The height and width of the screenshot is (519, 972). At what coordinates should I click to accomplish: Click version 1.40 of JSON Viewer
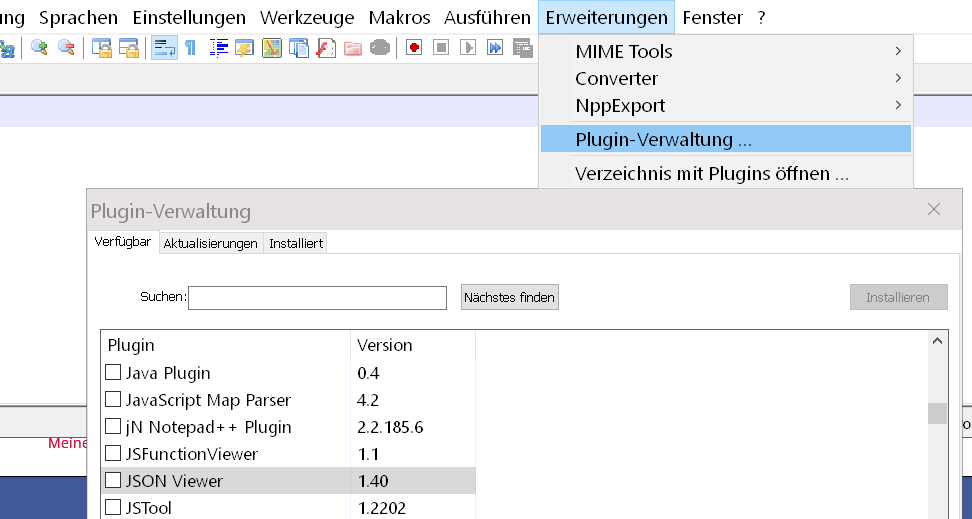[x=373, y=481]
